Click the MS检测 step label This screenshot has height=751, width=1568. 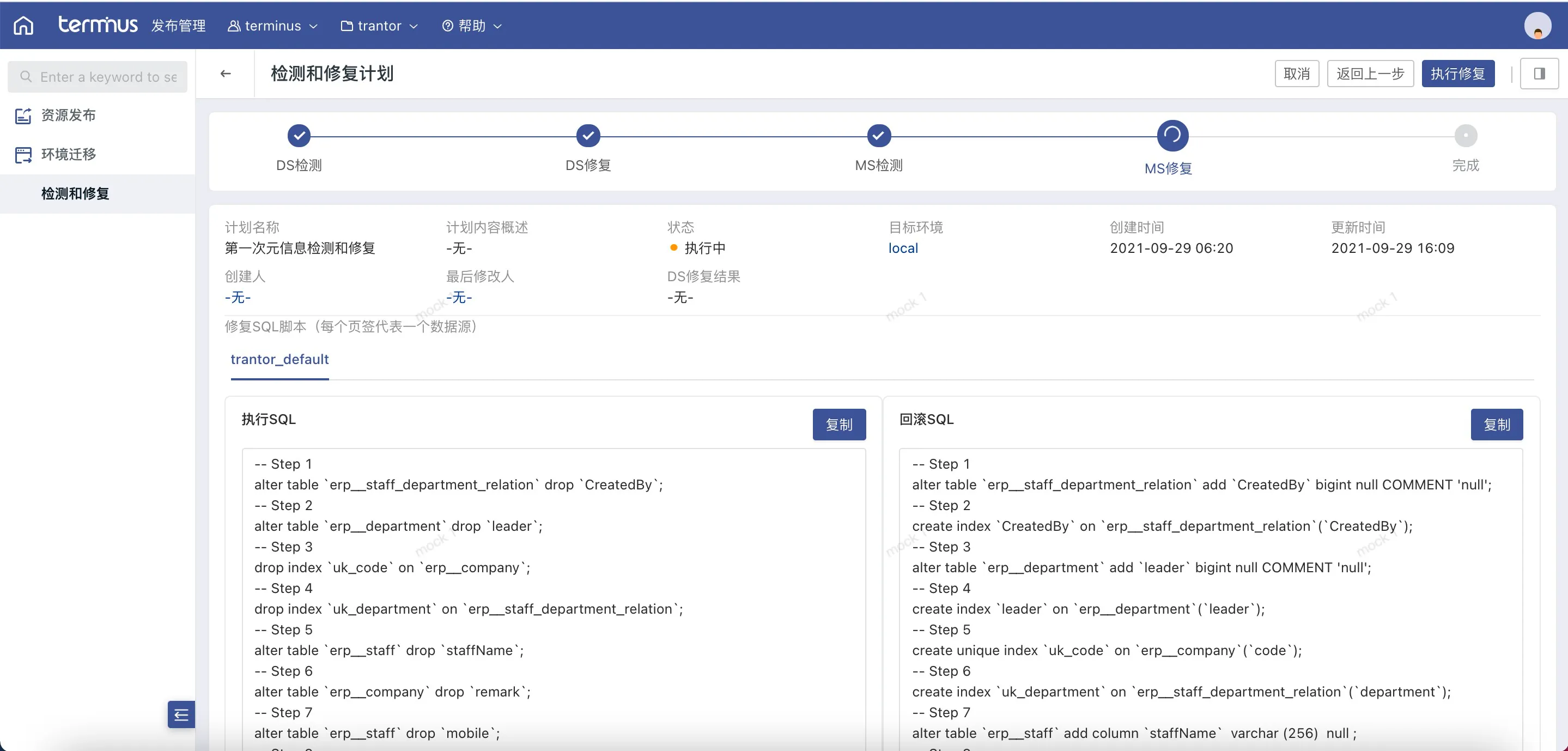[x=879, y=165]
